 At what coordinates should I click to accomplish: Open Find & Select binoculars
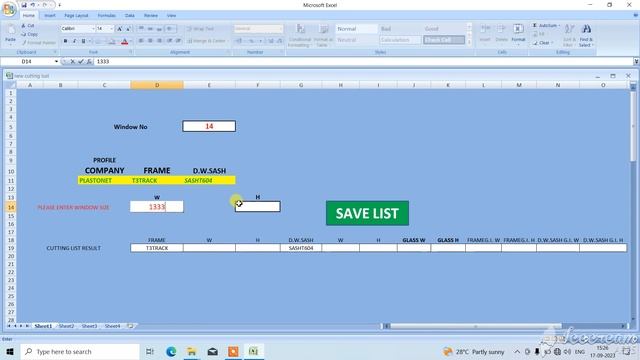pyautogui.click(x=586, y=35)
